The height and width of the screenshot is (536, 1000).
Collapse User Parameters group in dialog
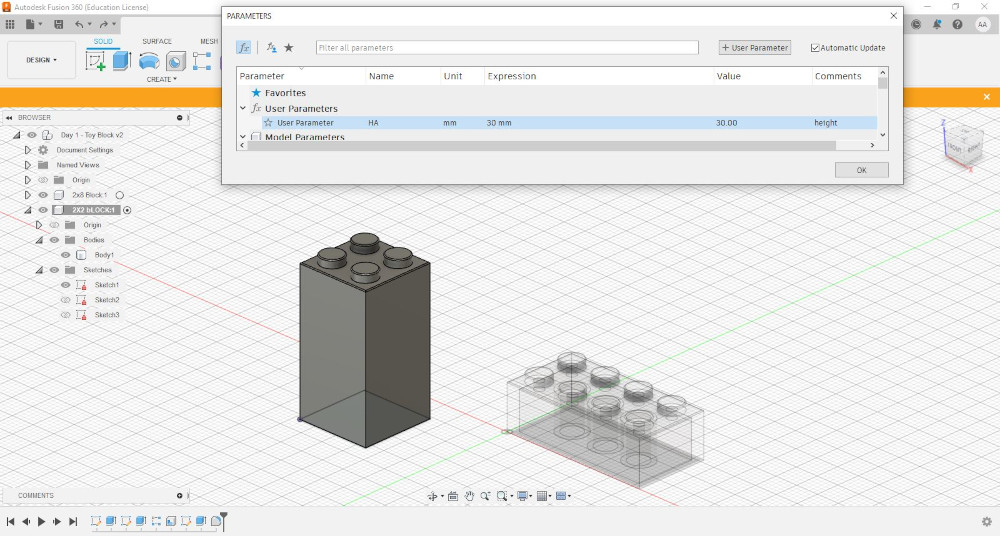(243, 108)
